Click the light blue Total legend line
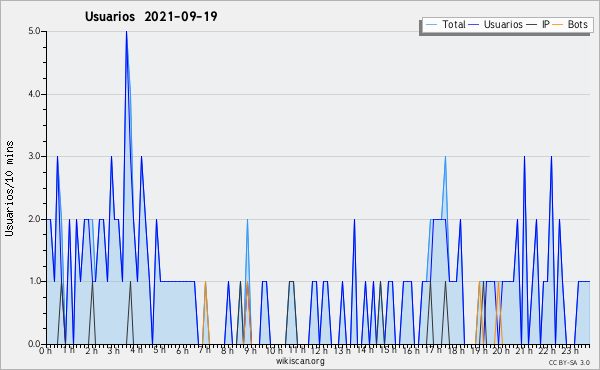 [x=431, y=25]
